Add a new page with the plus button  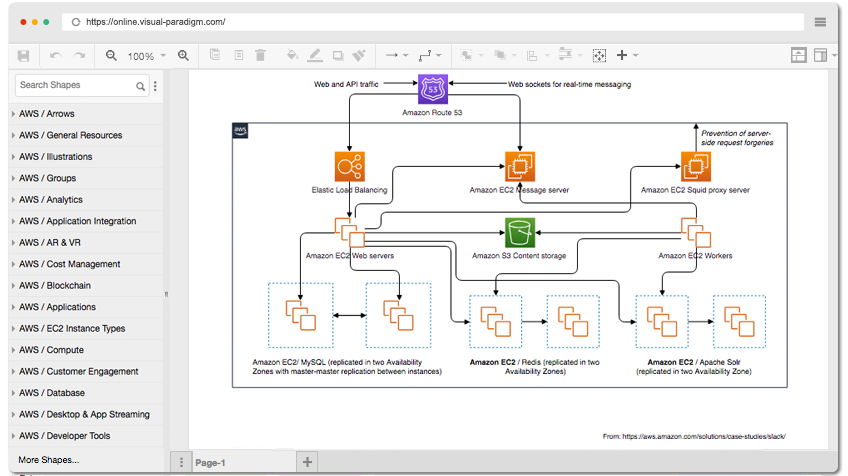[307, 462]
